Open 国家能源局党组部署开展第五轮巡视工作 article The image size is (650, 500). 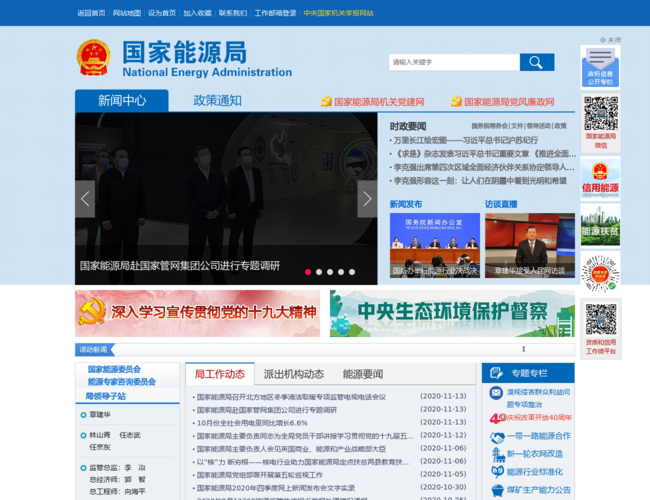260,475
